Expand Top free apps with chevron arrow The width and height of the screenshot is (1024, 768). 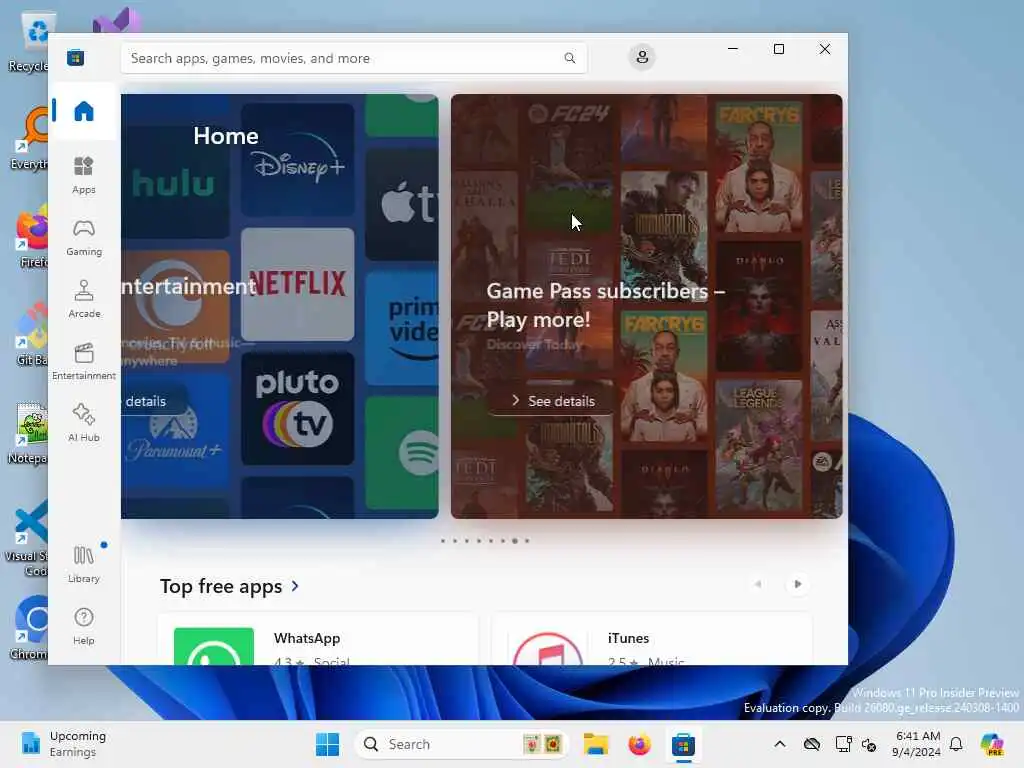(x=295, y=586)
